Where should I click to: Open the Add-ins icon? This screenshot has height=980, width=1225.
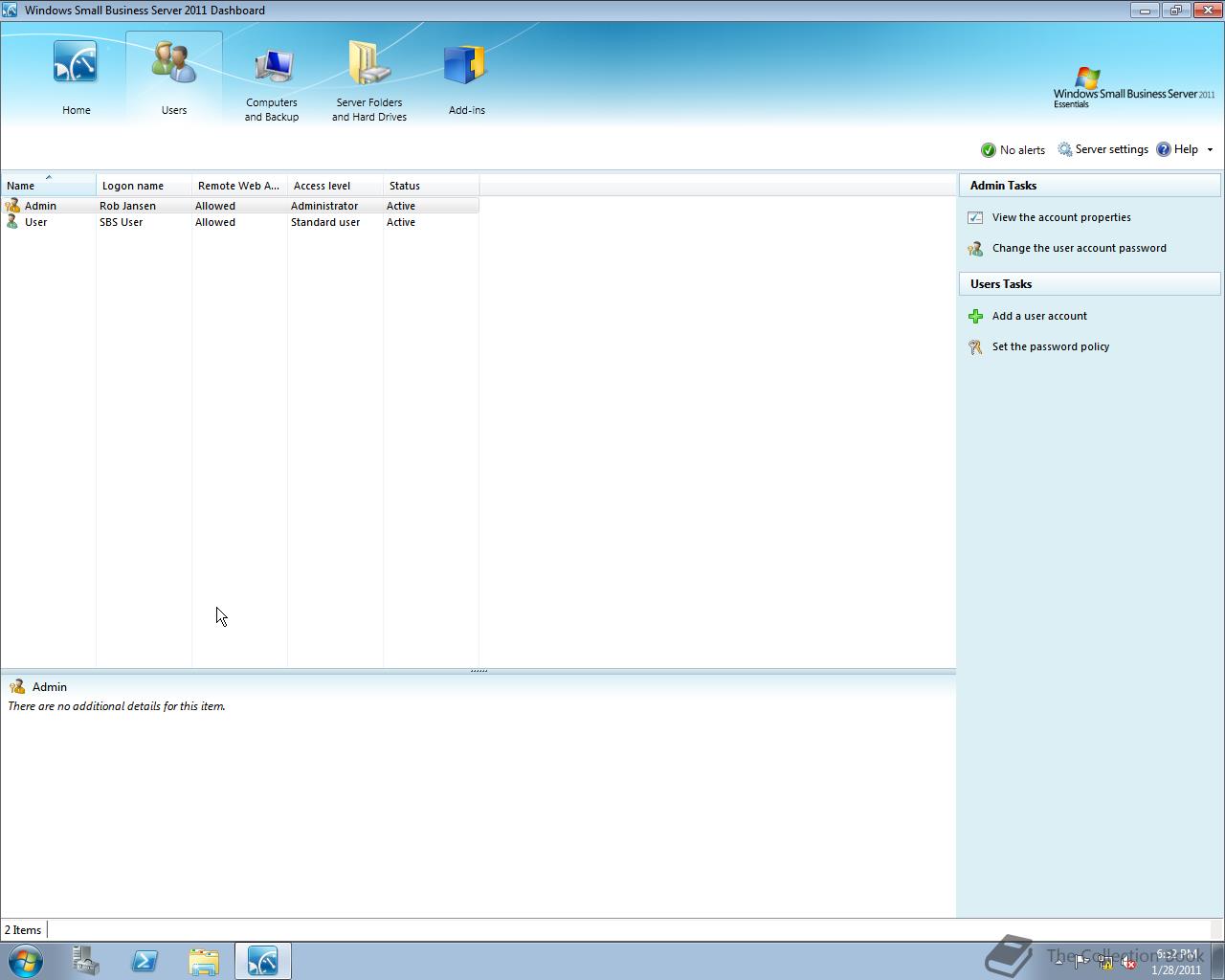coord(466,66)
